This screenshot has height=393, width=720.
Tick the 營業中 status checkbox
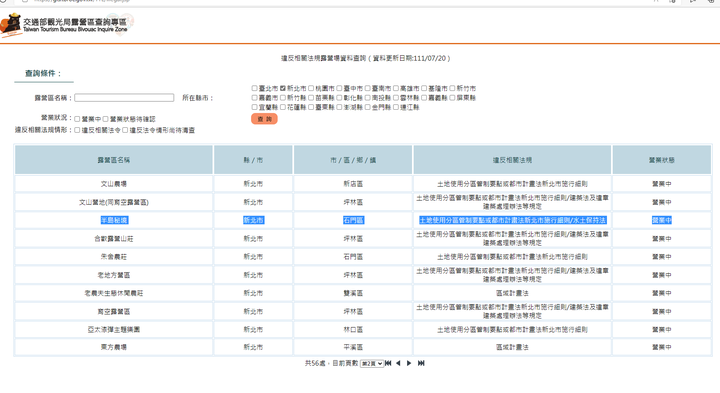point(77,119)
